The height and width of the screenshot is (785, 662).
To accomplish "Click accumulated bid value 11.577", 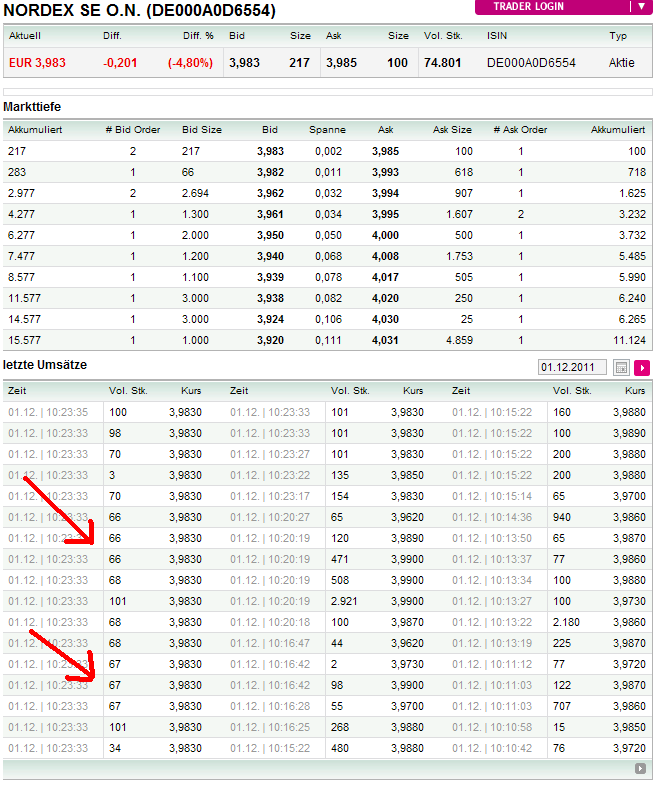I will (x=25, y=298).
